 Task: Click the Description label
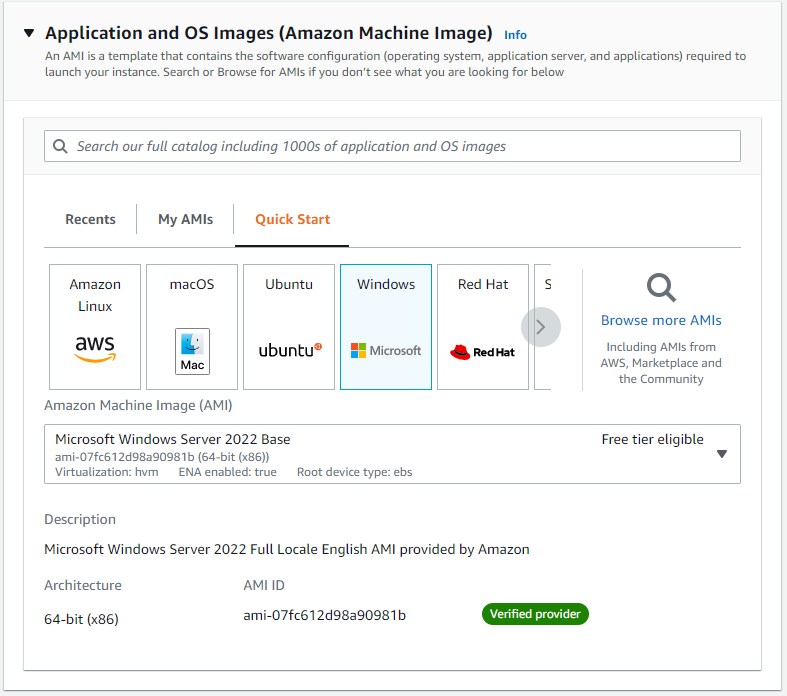(80, 519)
